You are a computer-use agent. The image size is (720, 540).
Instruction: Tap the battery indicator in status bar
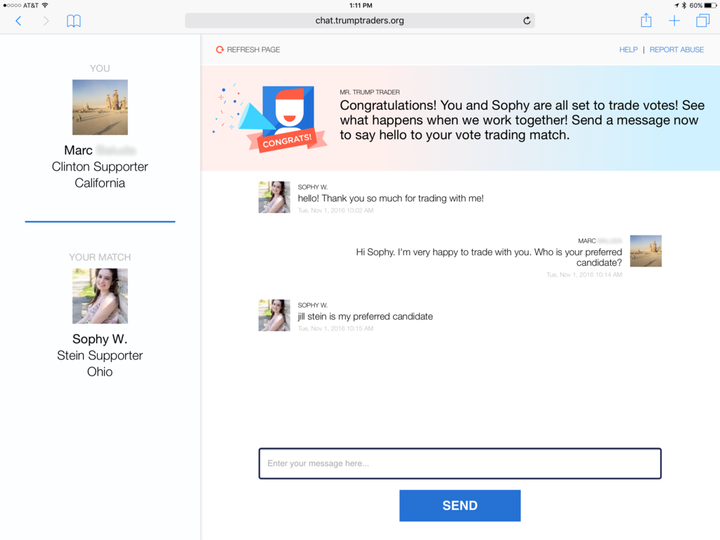[x=711, y=6]
